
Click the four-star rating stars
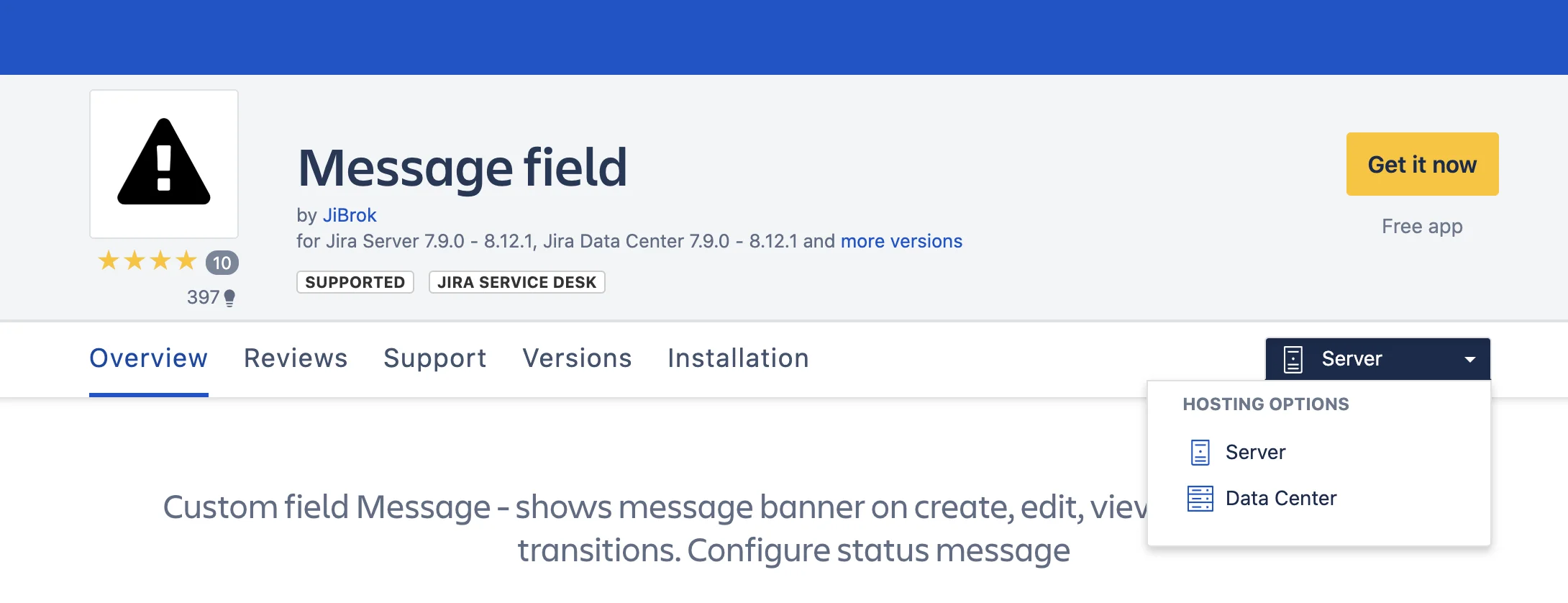coord(147,260)
